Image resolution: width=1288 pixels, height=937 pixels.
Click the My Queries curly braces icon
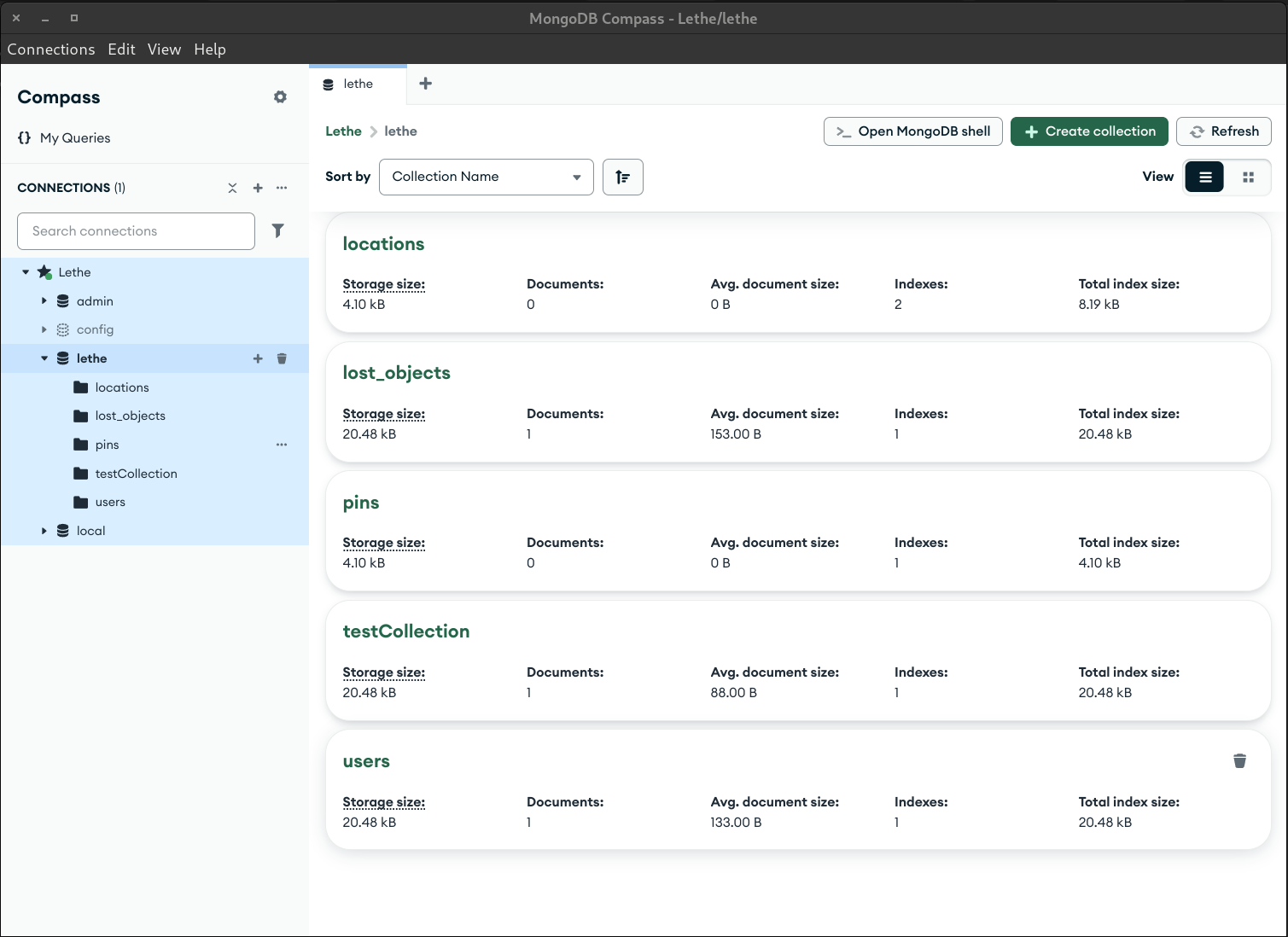tap(25, 137)
